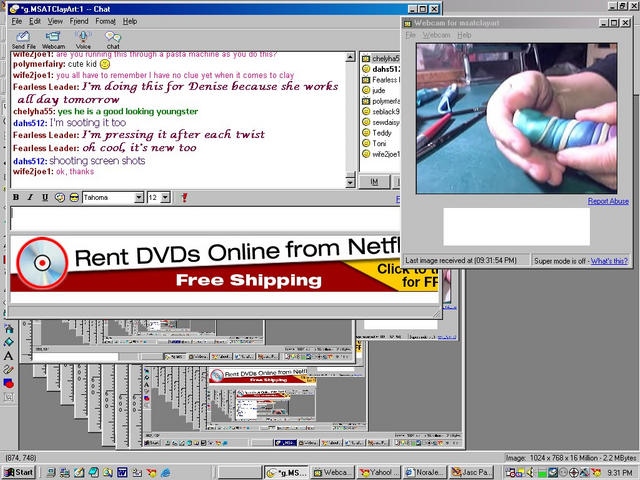640x480 pixels.
Task: Launch Word from quick launch bar
Action: click(122, 473)
